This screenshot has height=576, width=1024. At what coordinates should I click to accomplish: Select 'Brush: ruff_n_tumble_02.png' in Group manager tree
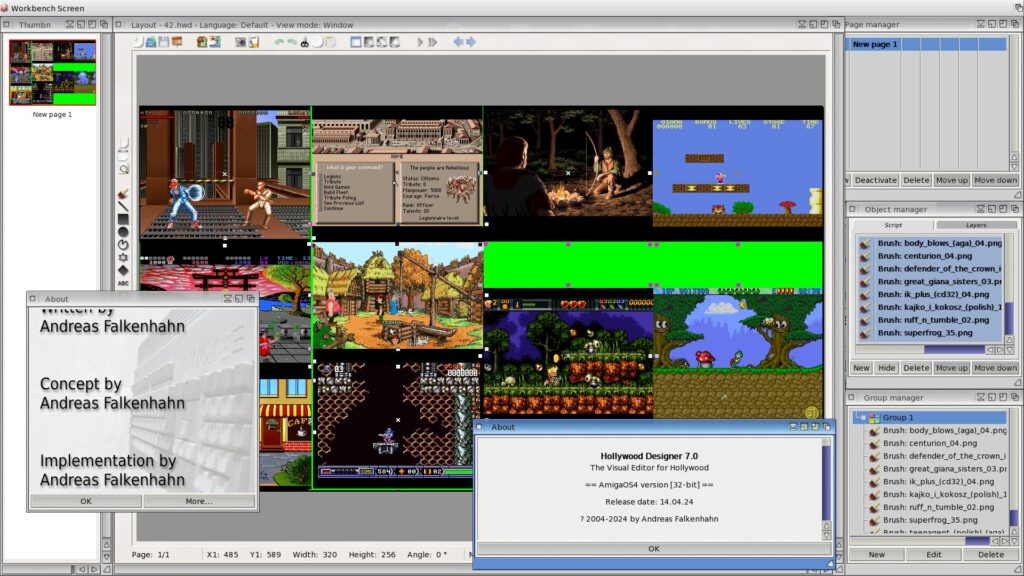938,507
